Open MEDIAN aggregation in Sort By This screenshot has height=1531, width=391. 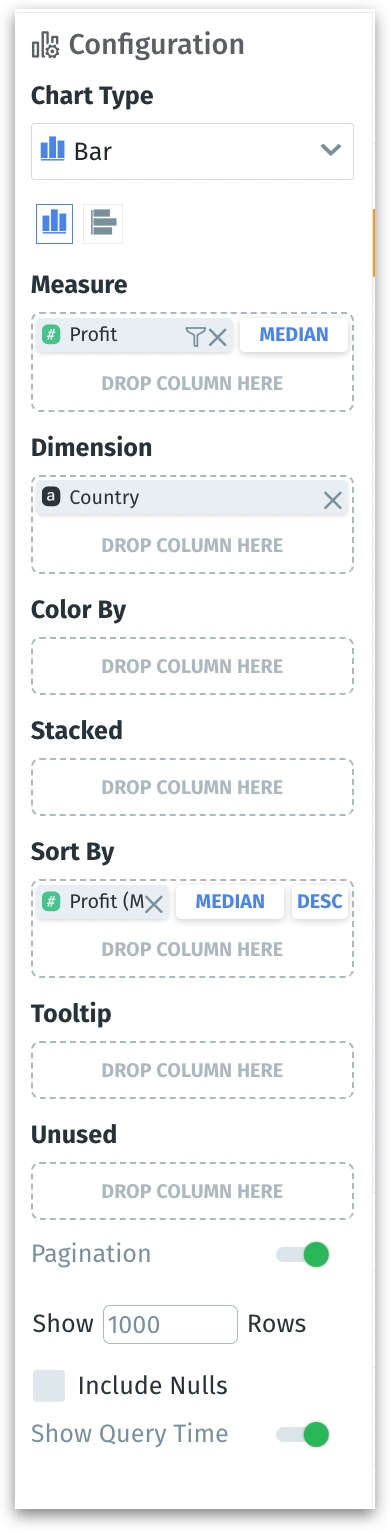point(230,902)
